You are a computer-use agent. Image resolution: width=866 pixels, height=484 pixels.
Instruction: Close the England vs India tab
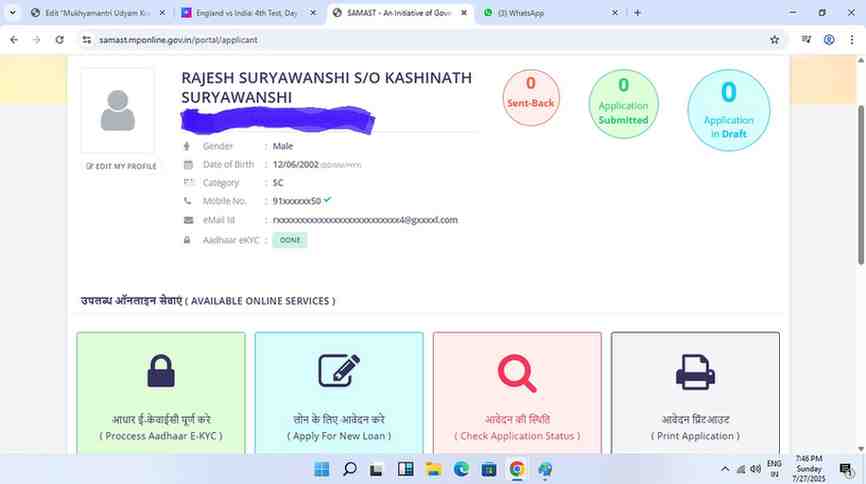(x=313, y=13)
